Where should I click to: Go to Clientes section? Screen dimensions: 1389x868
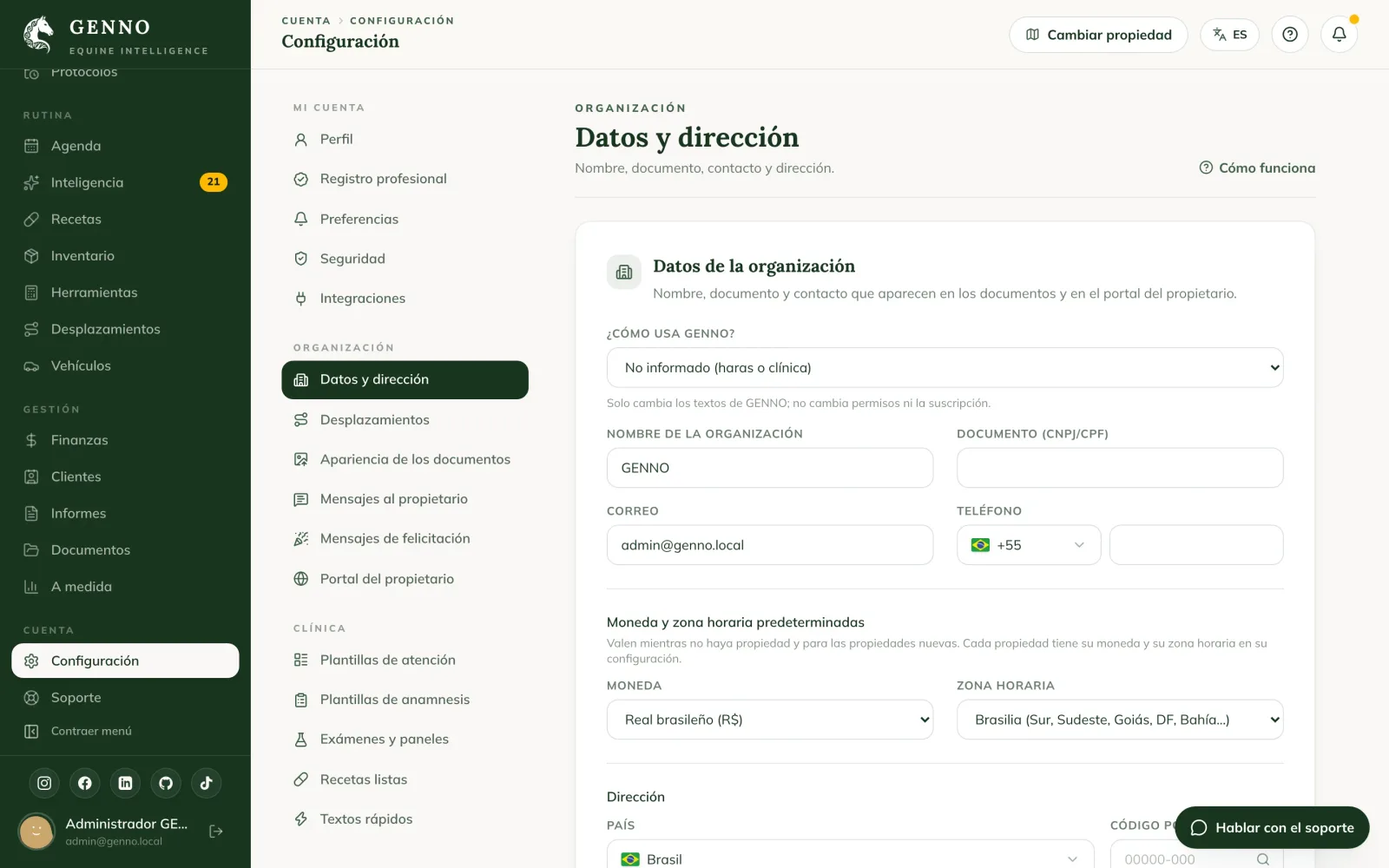[125, 477]
